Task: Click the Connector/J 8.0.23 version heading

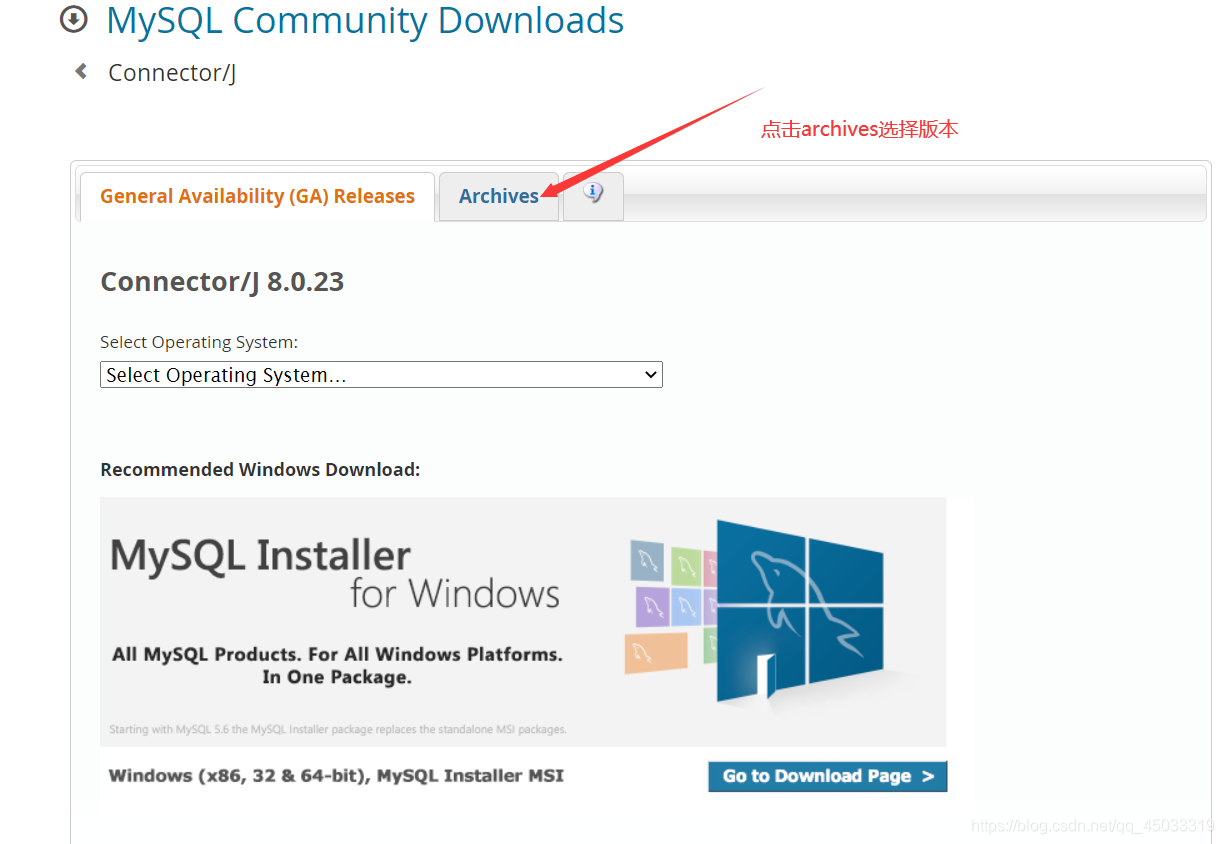Action: point(222,282)
